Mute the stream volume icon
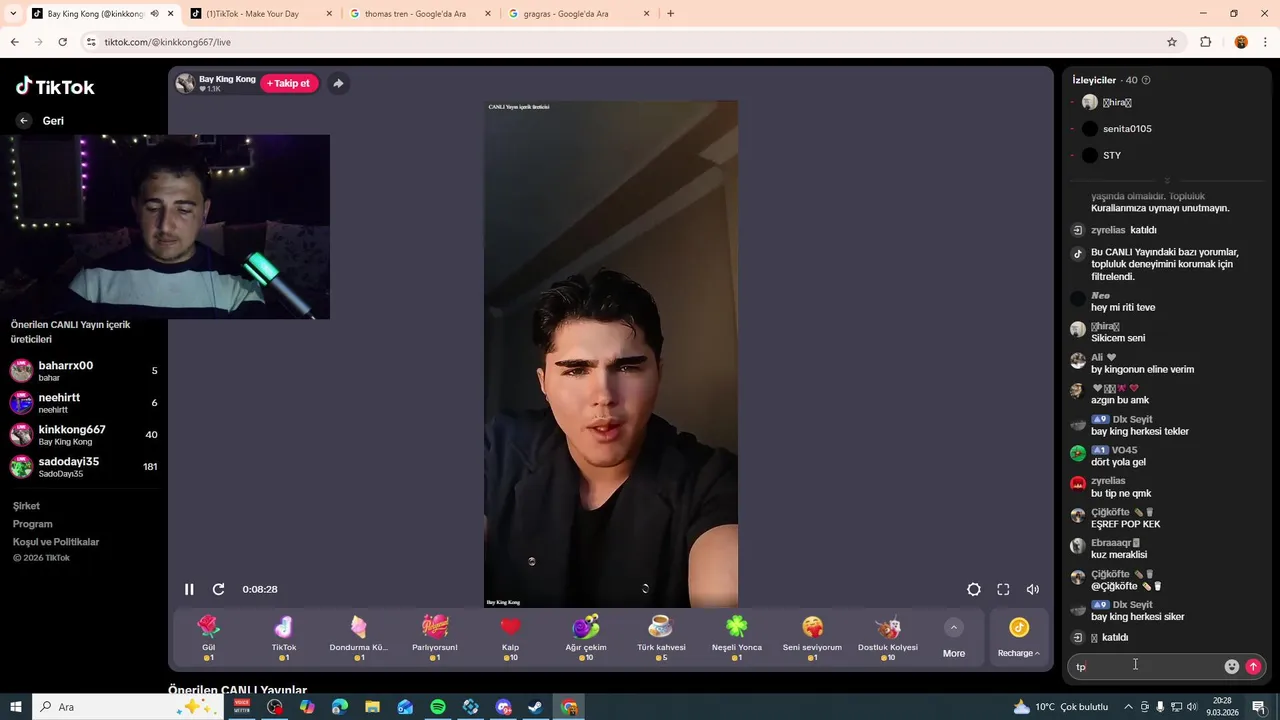The image size is (1280, 720). (1033, 589)
